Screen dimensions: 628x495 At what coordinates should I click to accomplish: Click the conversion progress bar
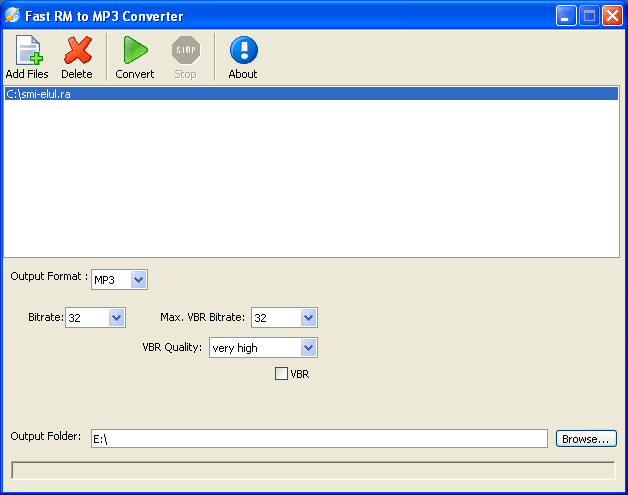click(x=313, y=470)
